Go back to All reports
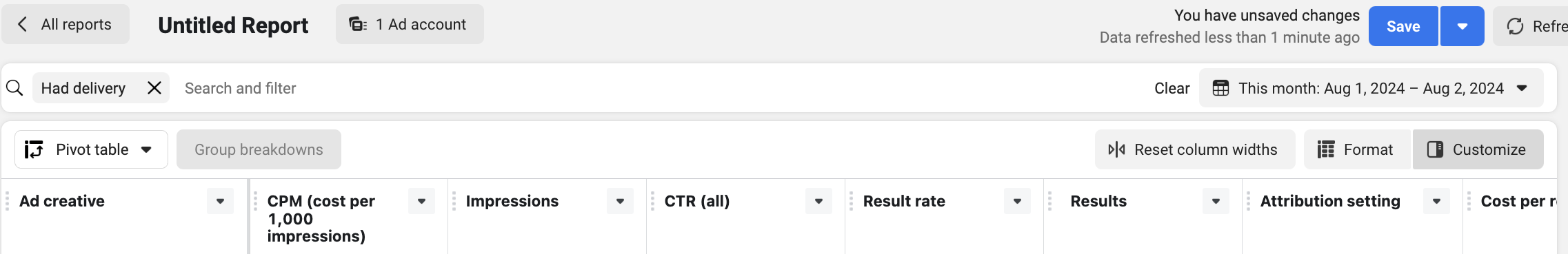This screenshot has width=1568, height=254. (x=65, y=24)
